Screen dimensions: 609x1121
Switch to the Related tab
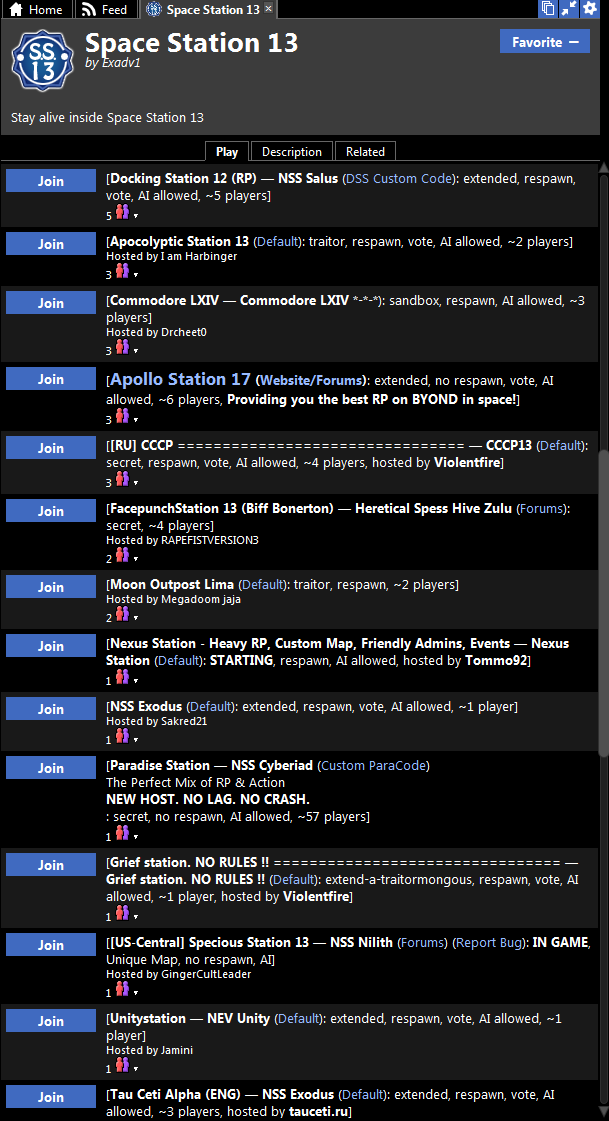365,152
